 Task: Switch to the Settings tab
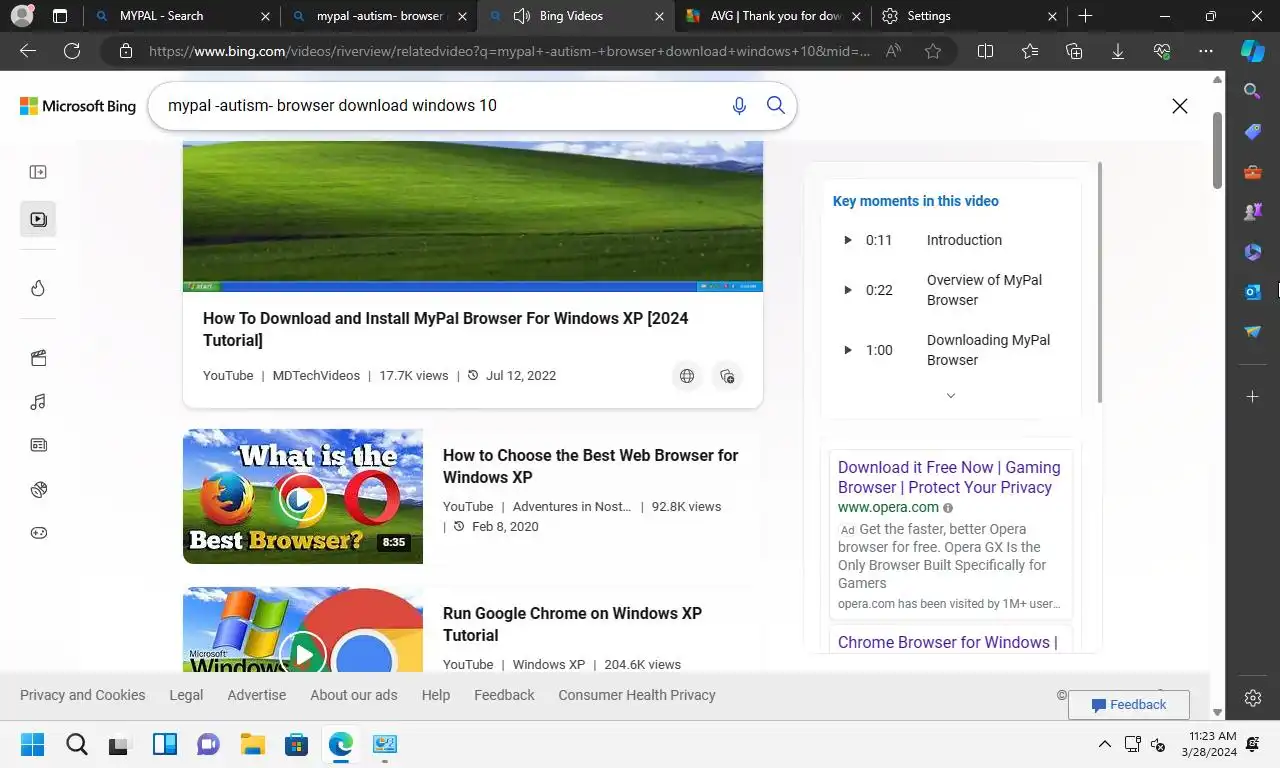pyautogui.click(x=969, y=16)
